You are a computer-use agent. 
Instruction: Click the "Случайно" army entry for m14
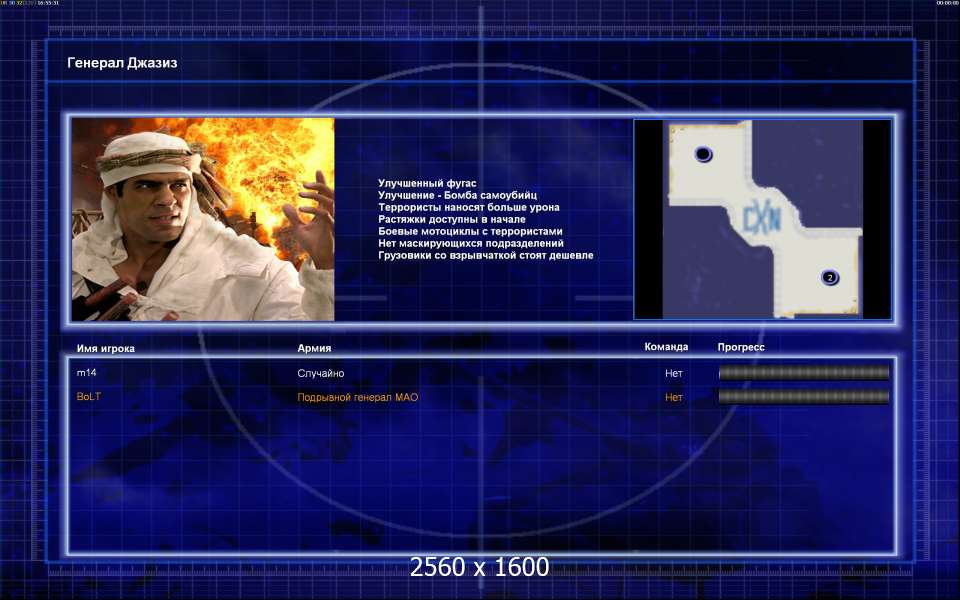pyautogui.click(x=320, y=373)
